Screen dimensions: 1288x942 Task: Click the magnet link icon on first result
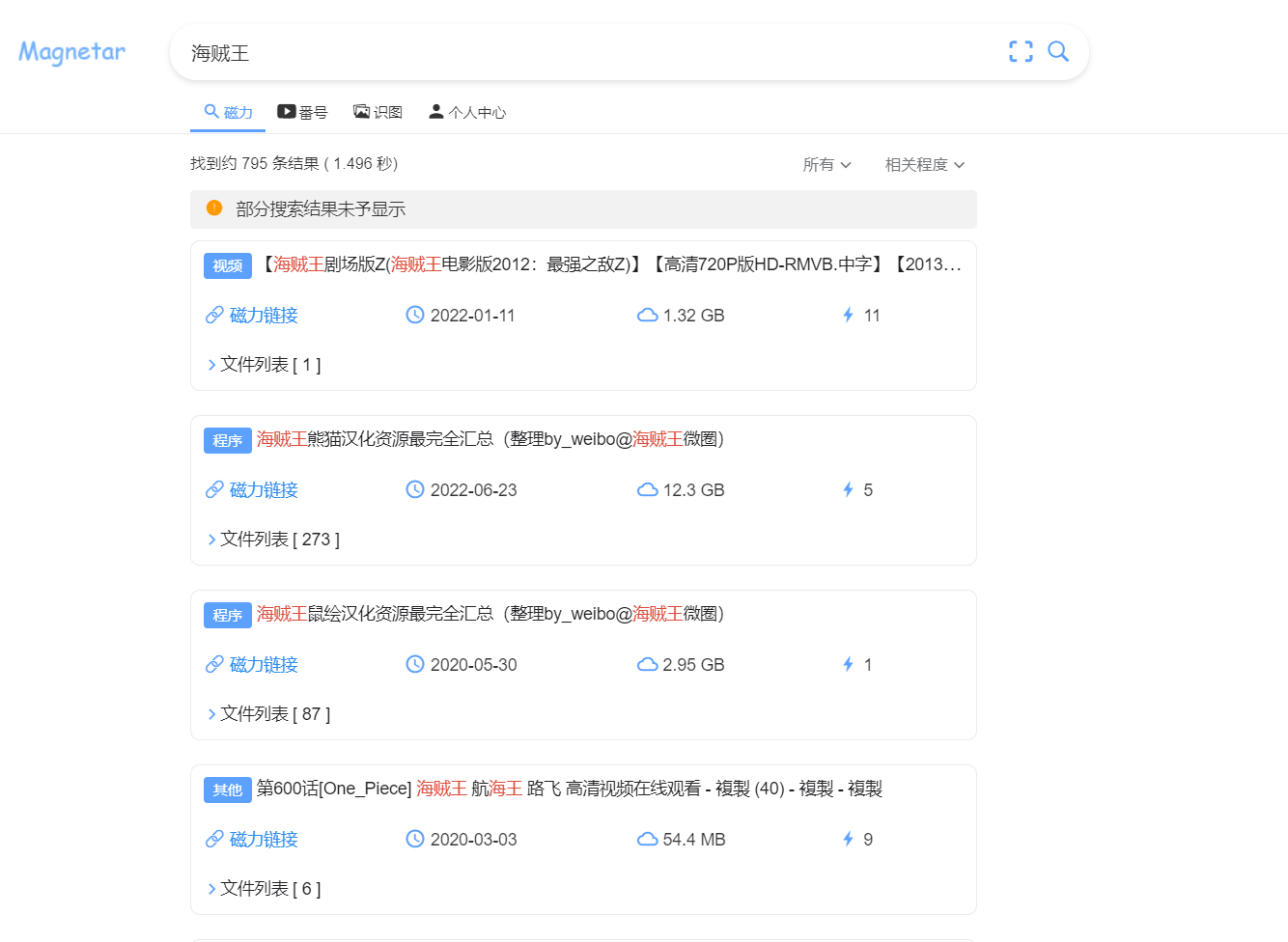[213, 315]
